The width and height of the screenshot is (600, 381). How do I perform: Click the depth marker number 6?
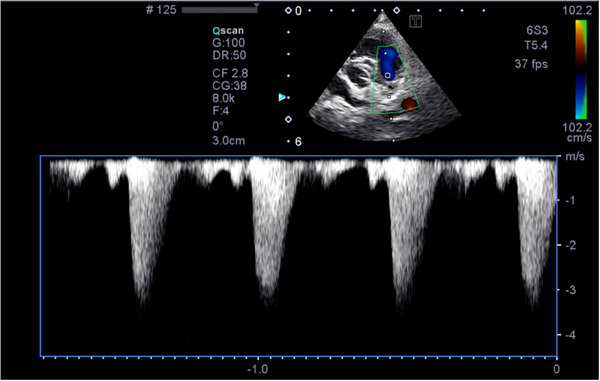pos(298,142)
